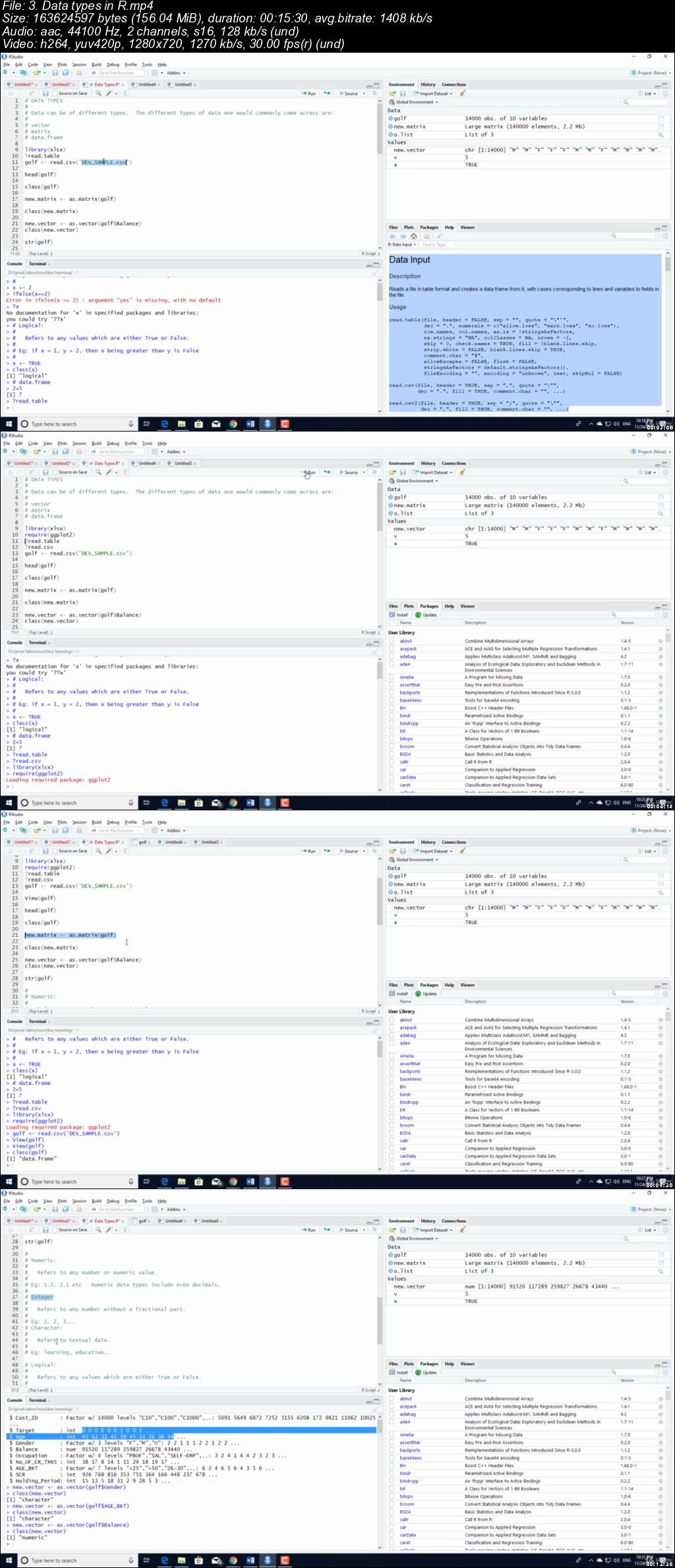Click Install packages icon in the 00:06:14 frame
The width and height of the screenshot is (675, 1568).
coord(398,615)
